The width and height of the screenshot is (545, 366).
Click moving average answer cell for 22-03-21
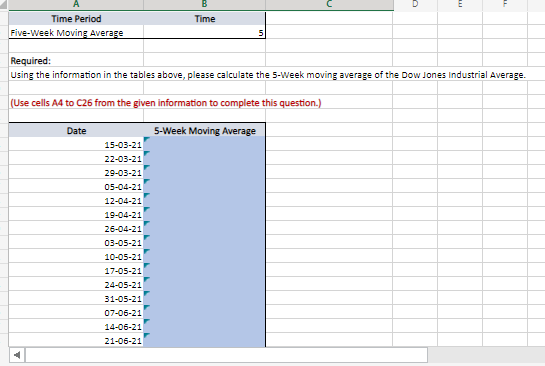[x=204, y=158]
